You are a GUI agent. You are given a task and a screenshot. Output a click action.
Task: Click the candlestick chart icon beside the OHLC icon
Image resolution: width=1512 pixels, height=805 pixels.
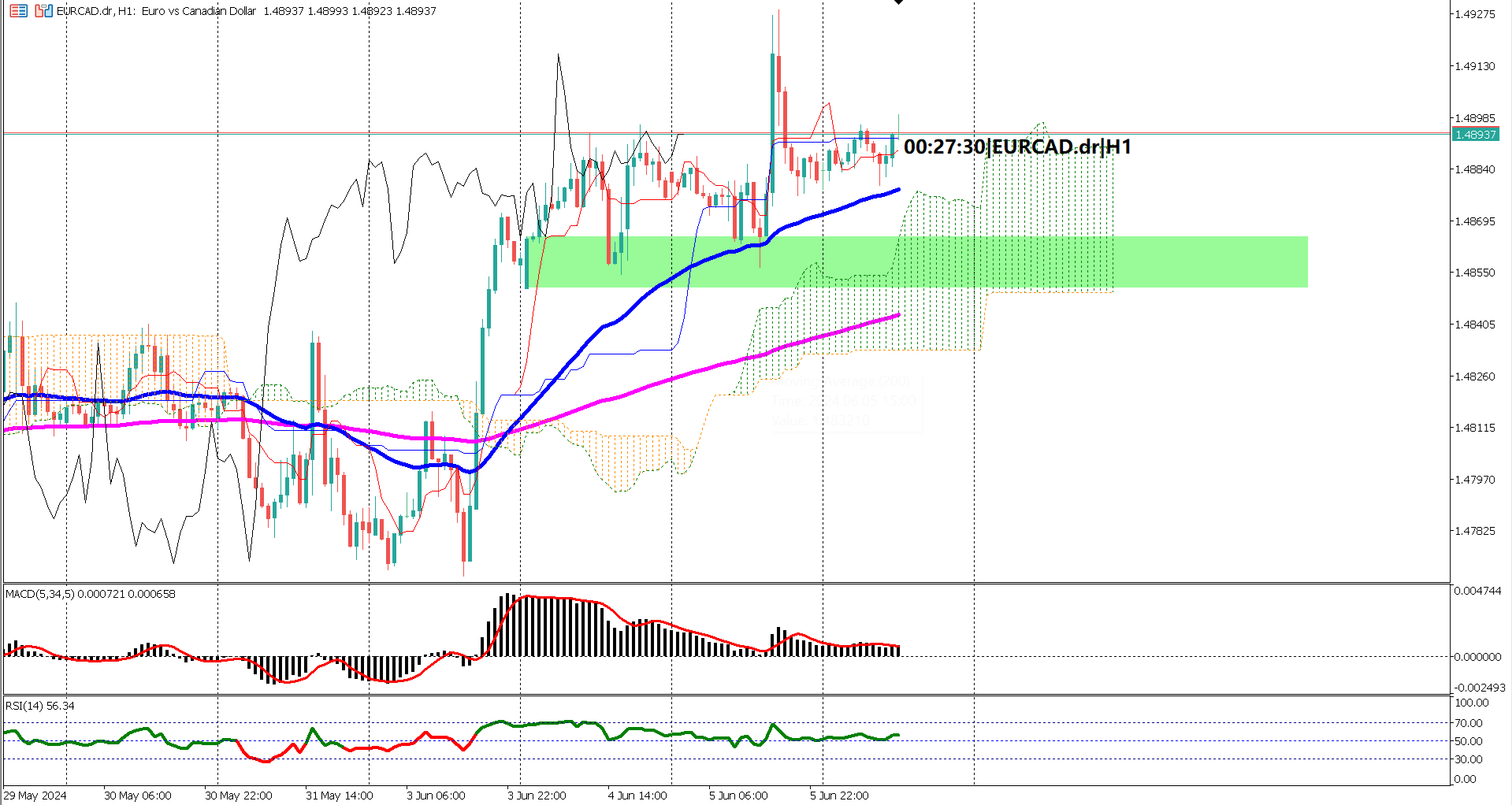pos(43,11)
